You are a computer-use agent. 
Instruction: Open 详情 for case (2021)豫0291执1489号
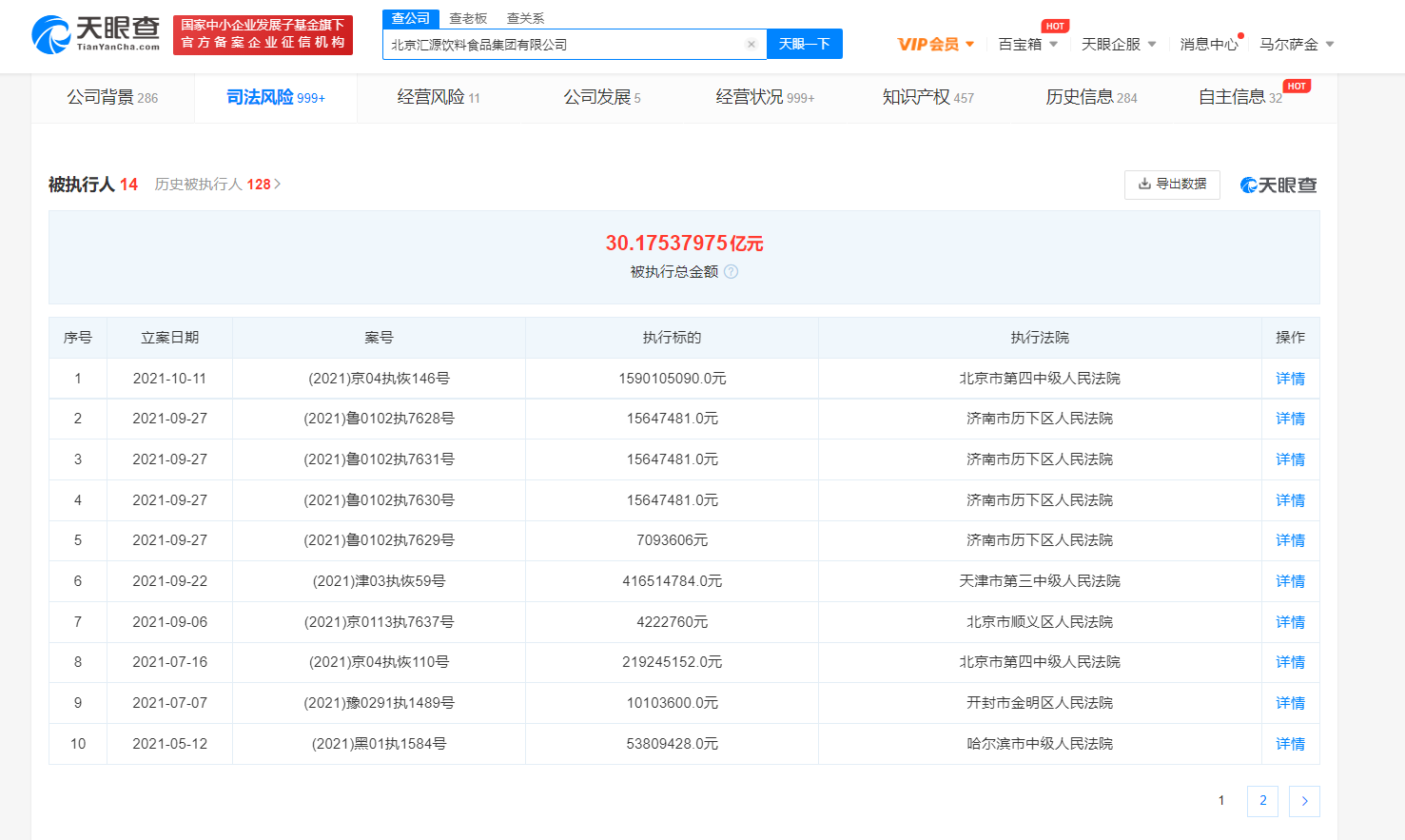(1290, 703)
